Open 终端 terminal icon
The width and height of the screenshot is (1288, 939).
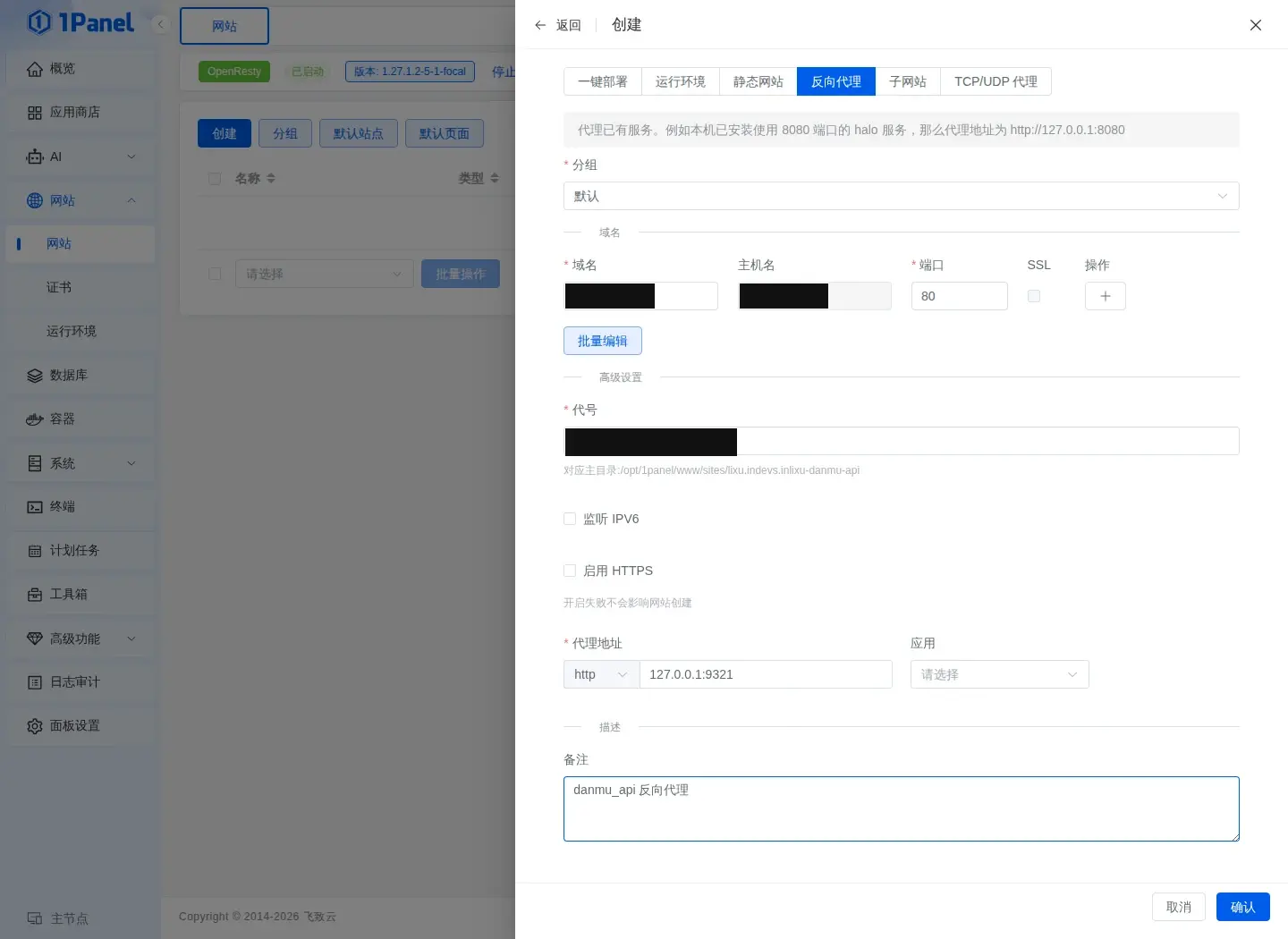point(35,507)
